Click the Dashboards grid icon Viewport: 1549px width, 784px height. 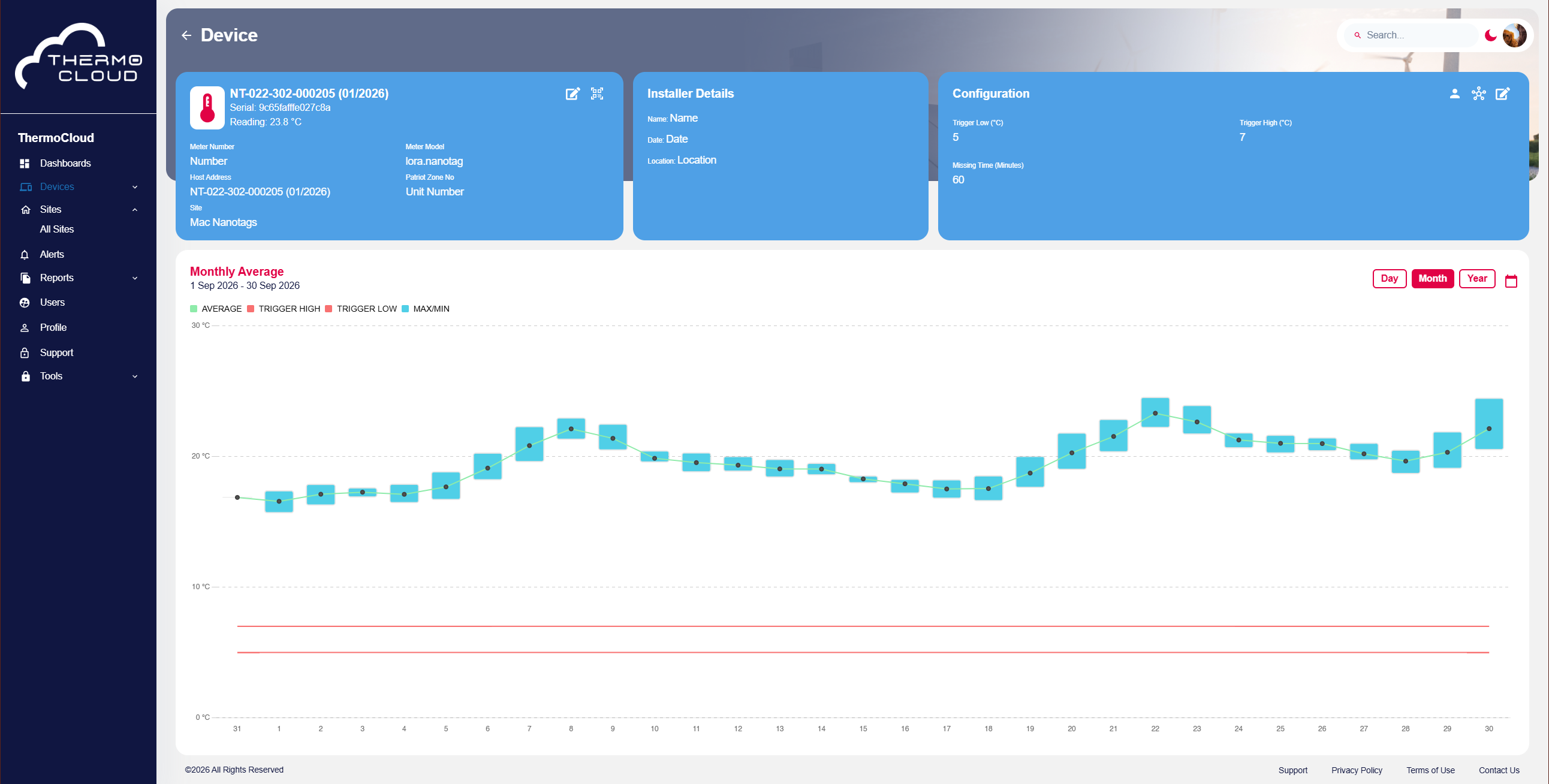pos(25,164)
